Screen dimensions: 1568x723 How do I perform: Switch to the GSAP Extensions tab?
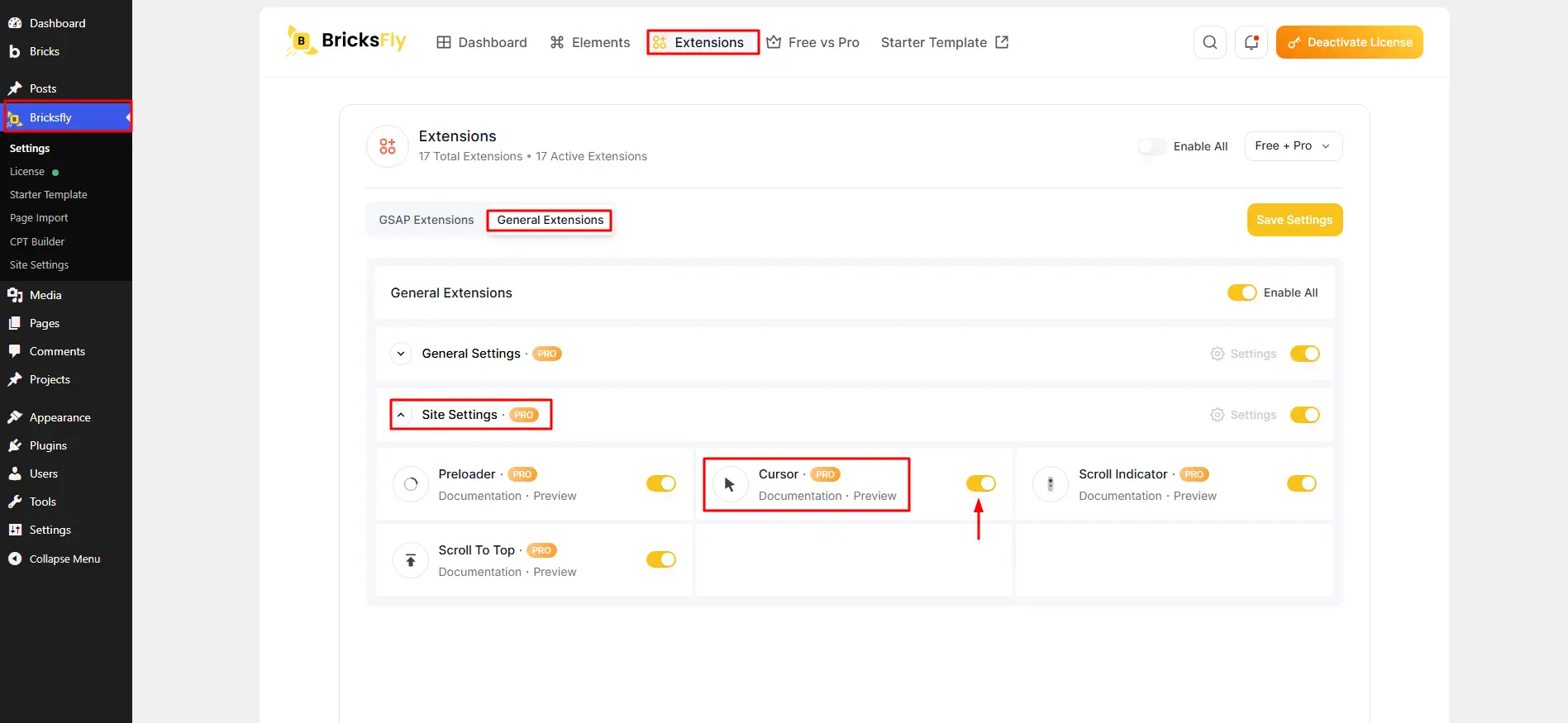(x=427, y=220)
